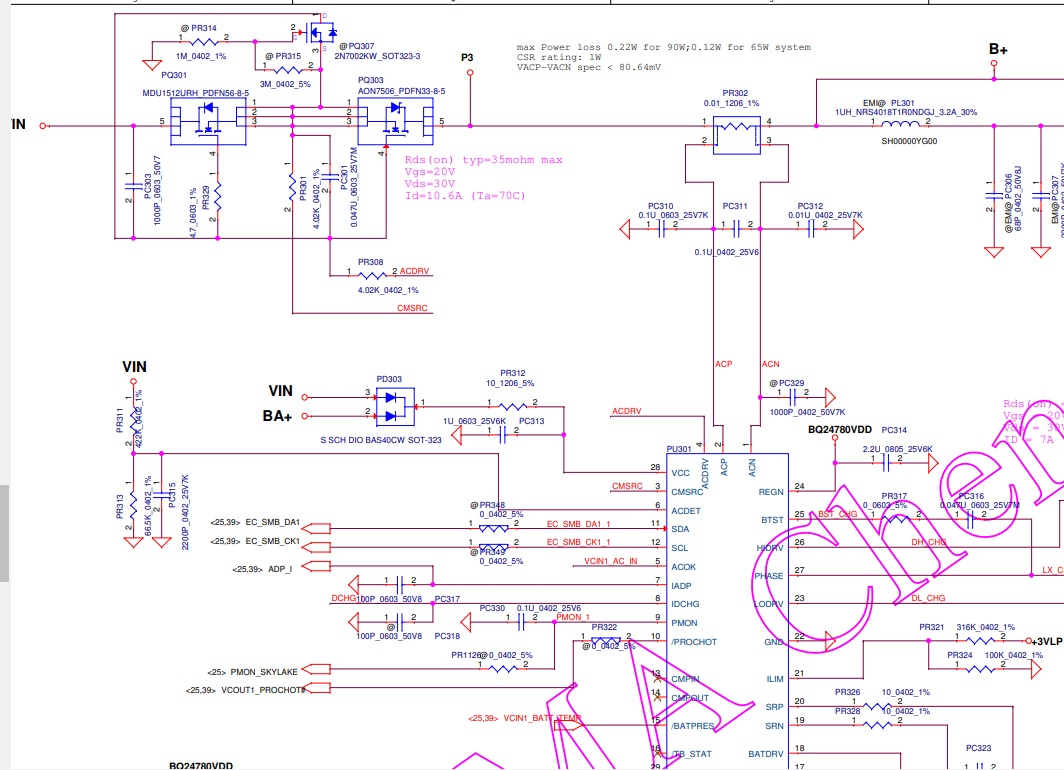Select the "0.01_1206_1%" resistor value

click(732, 104)
